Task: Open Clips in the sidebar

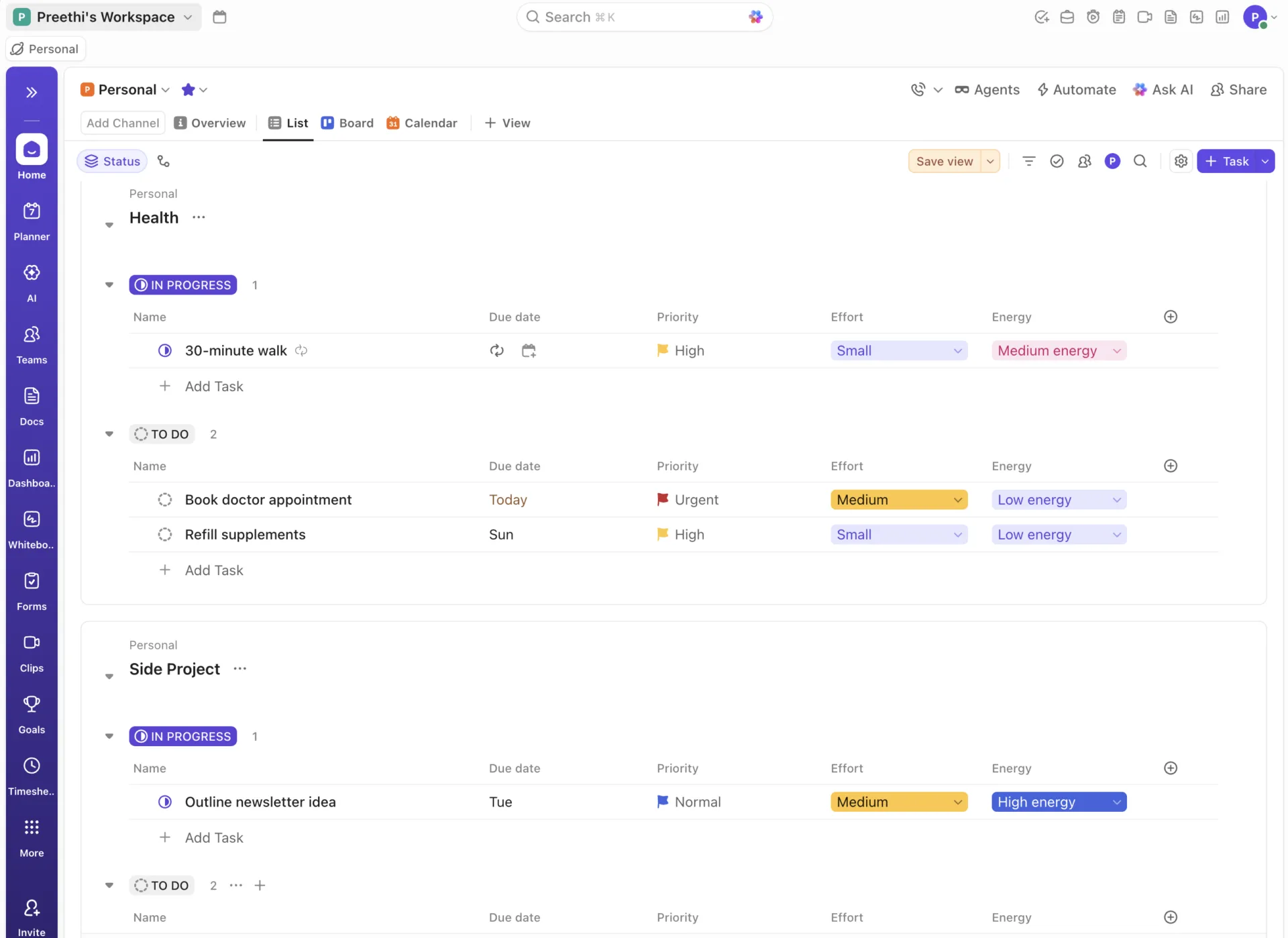Action: coord(32,653)
